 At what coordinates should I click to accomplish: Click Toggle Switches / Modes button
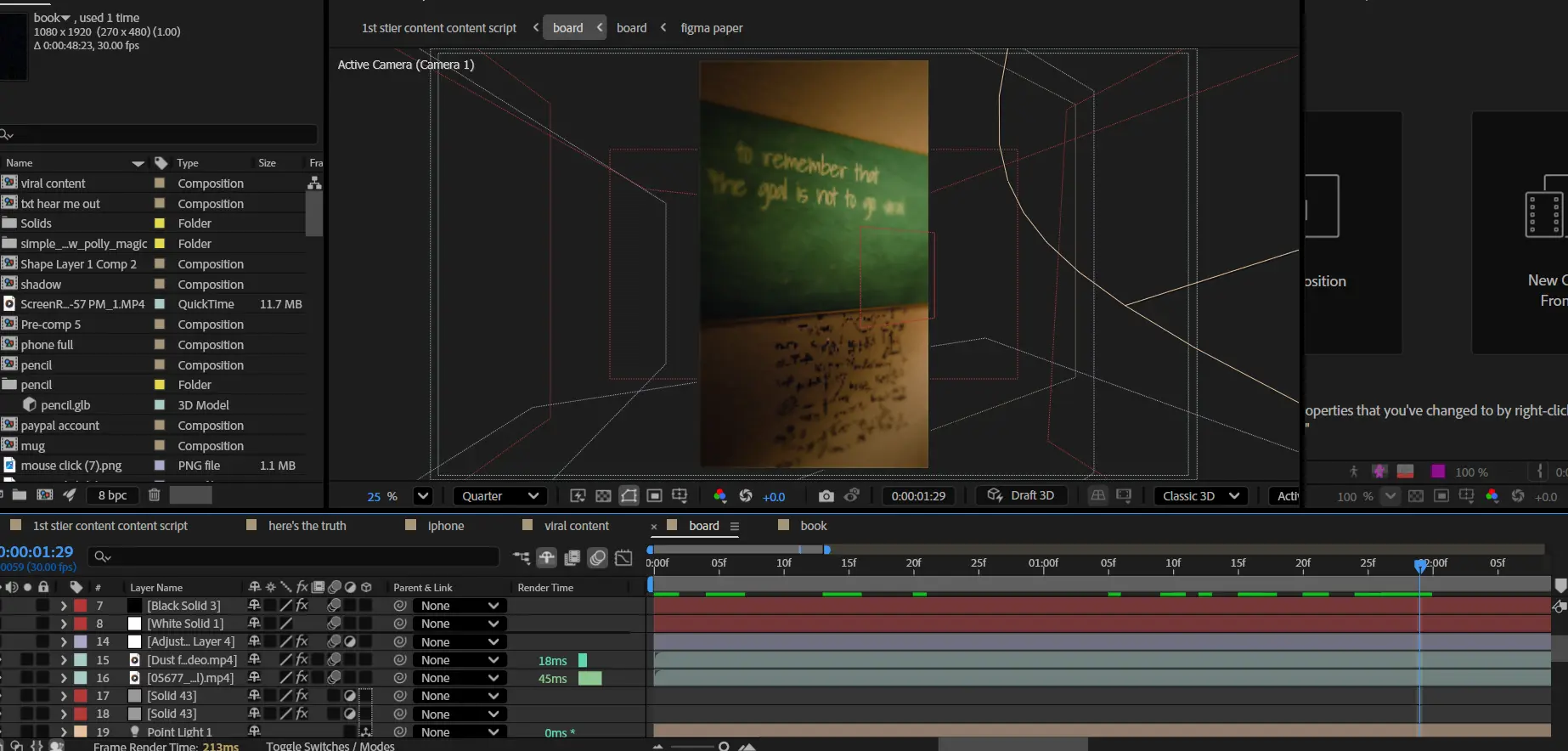tap(330, 746)
